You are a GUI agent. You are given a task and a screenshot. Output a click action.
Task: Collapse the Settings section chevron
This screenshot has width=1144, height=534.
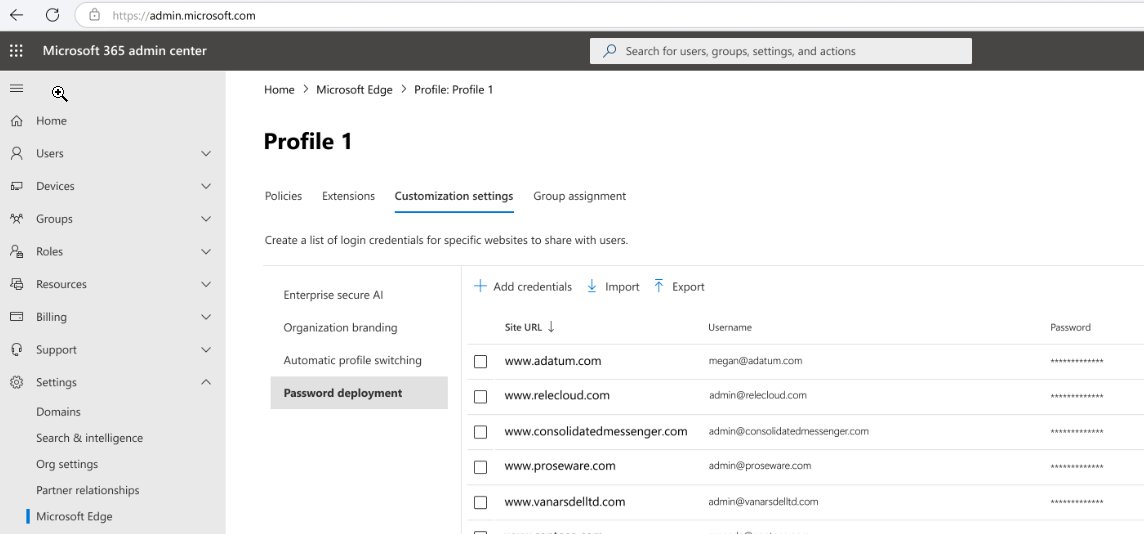click(206, 382)
